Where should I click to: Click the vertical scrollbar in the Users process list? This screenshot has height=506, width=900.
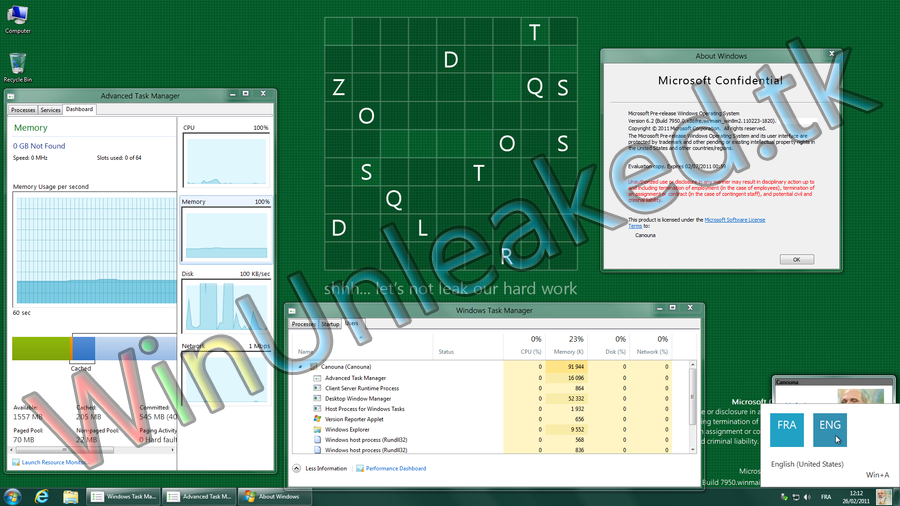[x=693, y=407]
